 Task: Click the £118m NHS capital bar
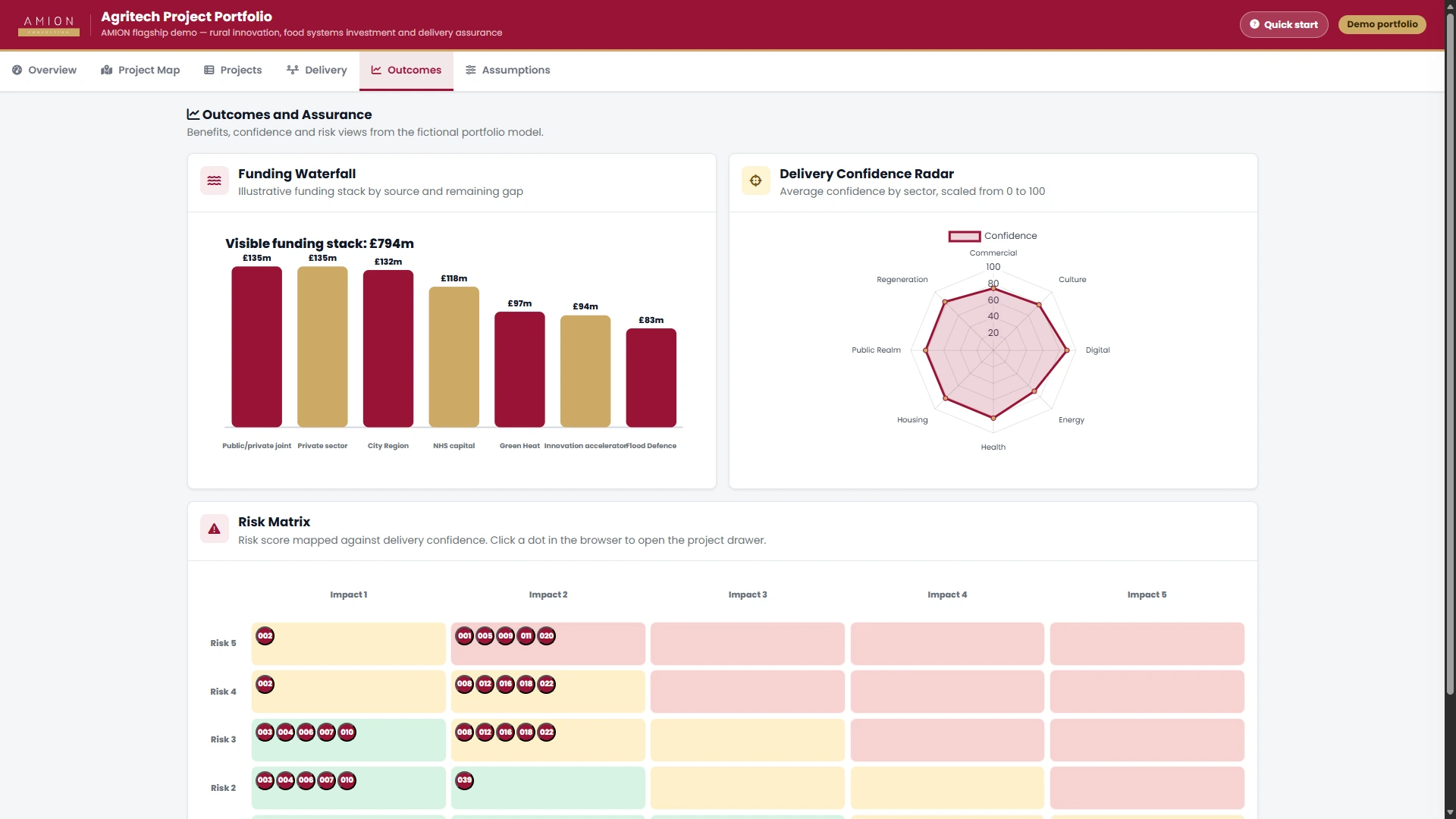(x=453, y=357)
